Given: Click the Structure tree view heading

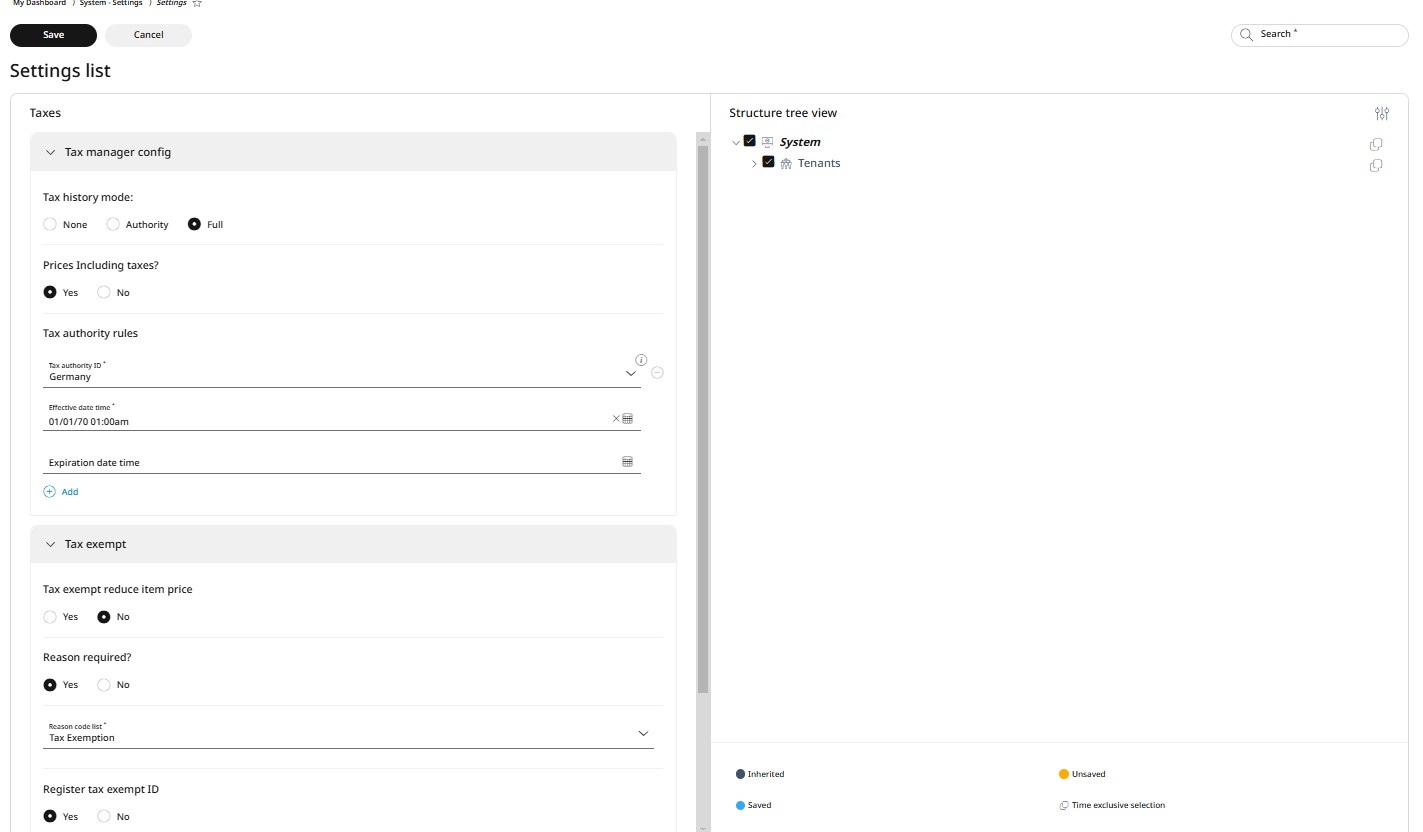Looking at the screenshot, I should 783,113.
